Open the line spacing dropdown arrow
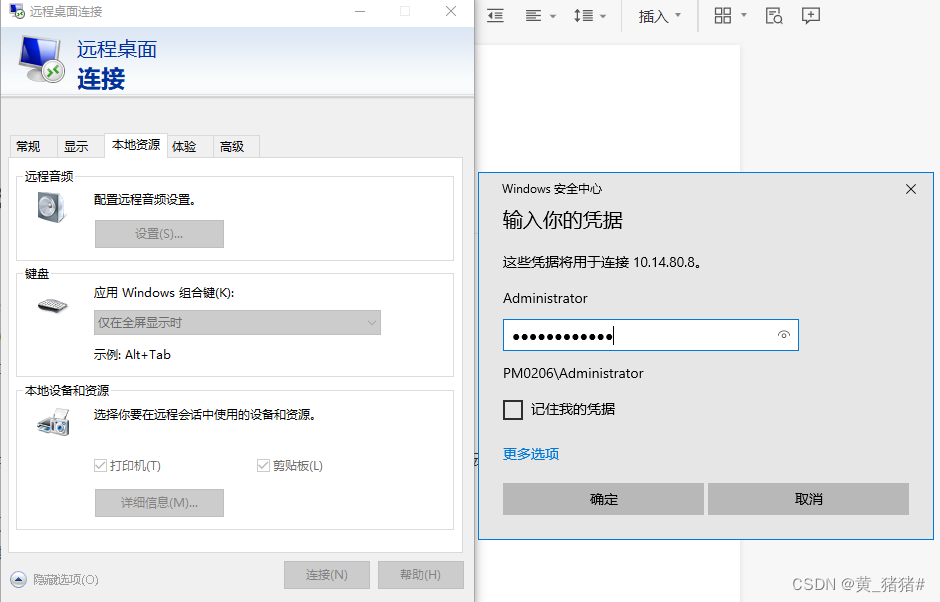This screenshot has height=602, width=940. (602, 16)
